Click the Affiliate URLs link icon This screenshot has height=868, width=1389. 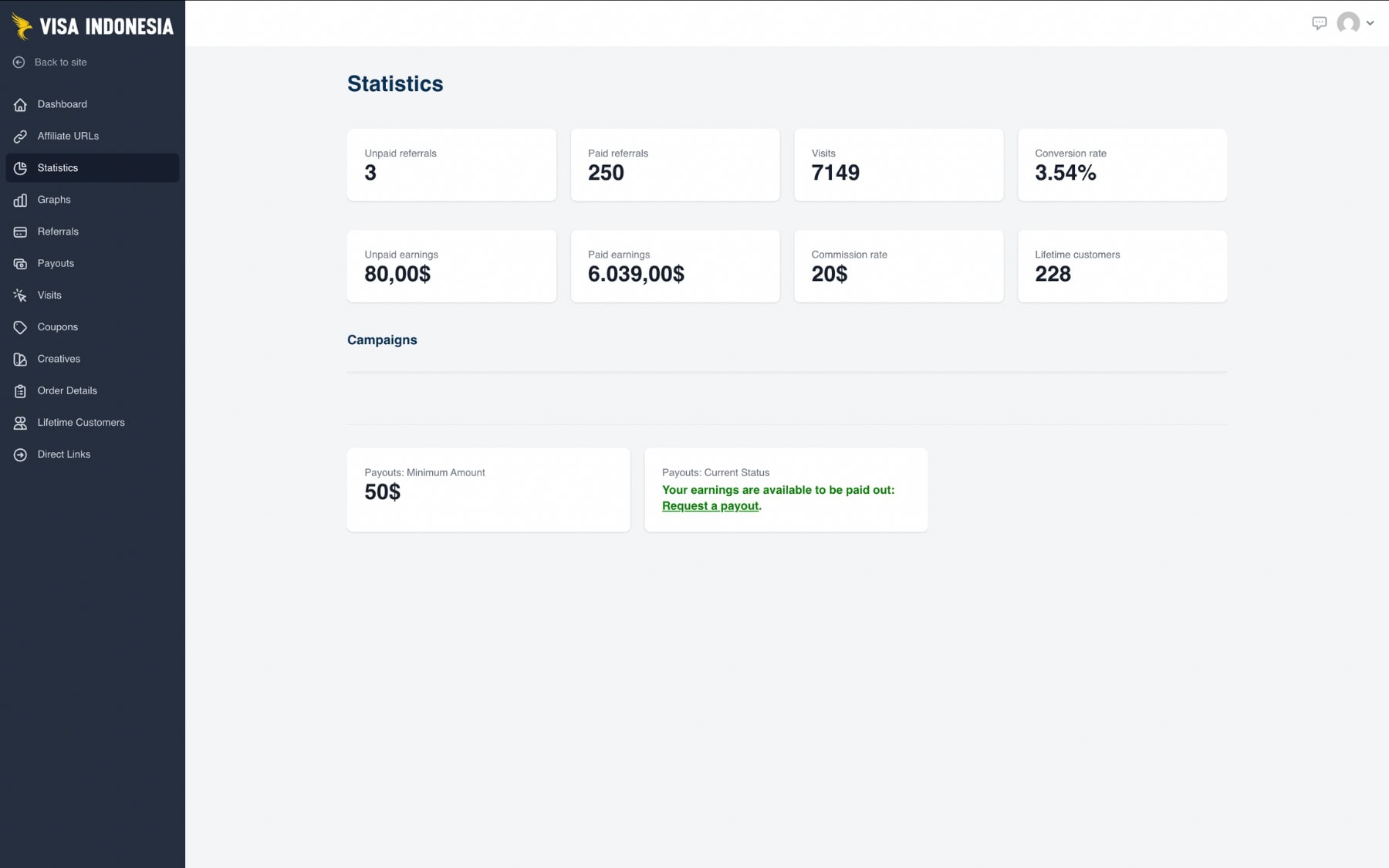[21, 136]
